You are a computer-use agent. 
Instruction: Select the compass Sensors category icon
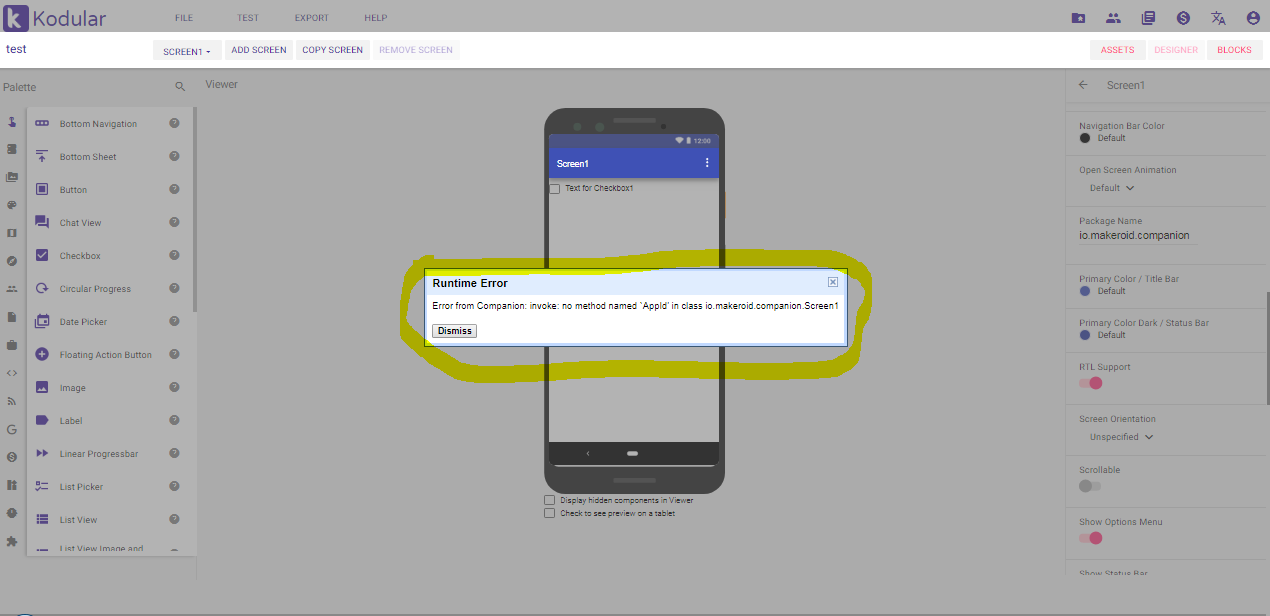click(12, 261)
